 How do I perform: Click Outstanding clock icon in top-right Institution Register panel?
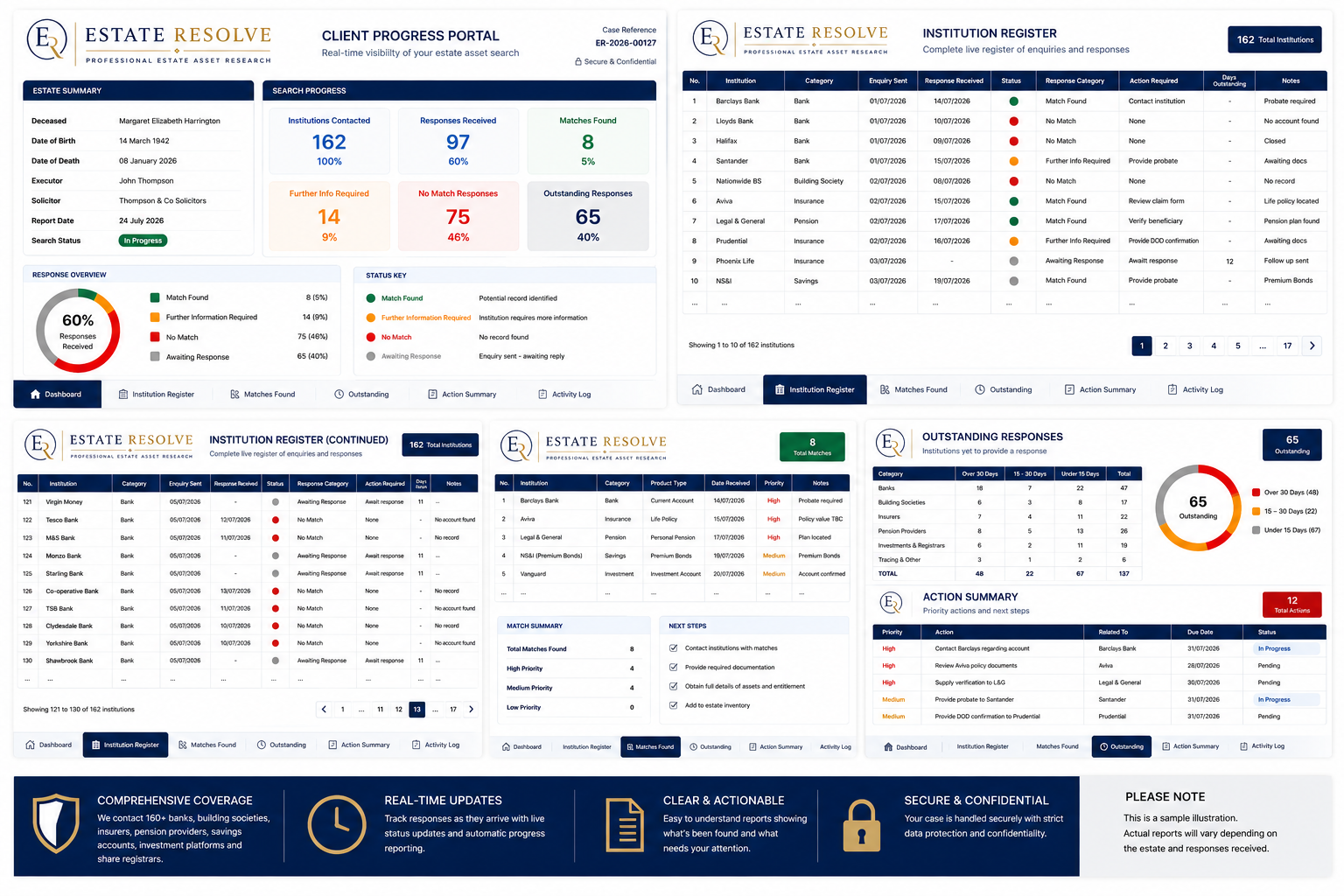tap(980, 389)
